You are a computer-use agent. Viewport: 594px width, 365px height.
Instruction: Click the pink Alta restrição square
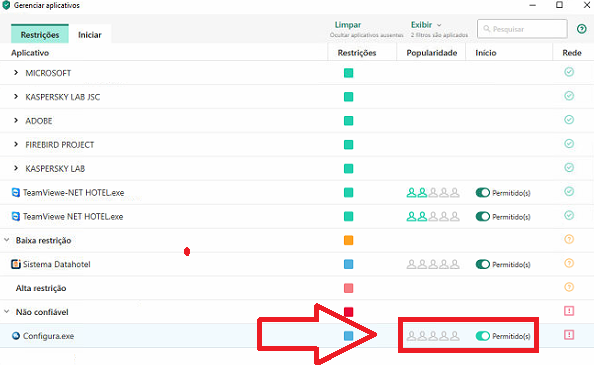(x=349, y=288)
